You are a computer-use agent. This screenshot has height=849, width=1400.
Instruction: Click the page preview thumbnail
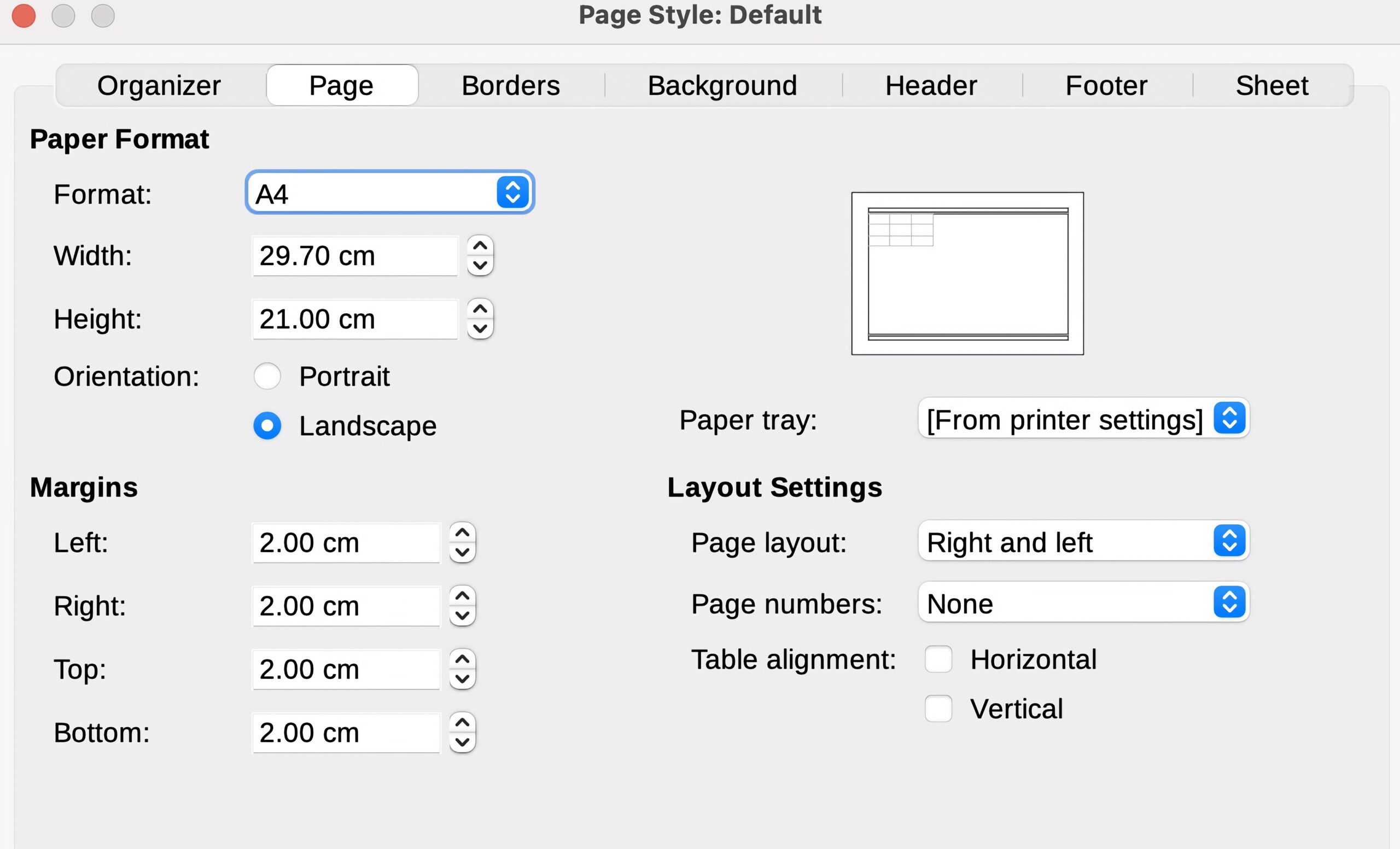click(967, 274)
